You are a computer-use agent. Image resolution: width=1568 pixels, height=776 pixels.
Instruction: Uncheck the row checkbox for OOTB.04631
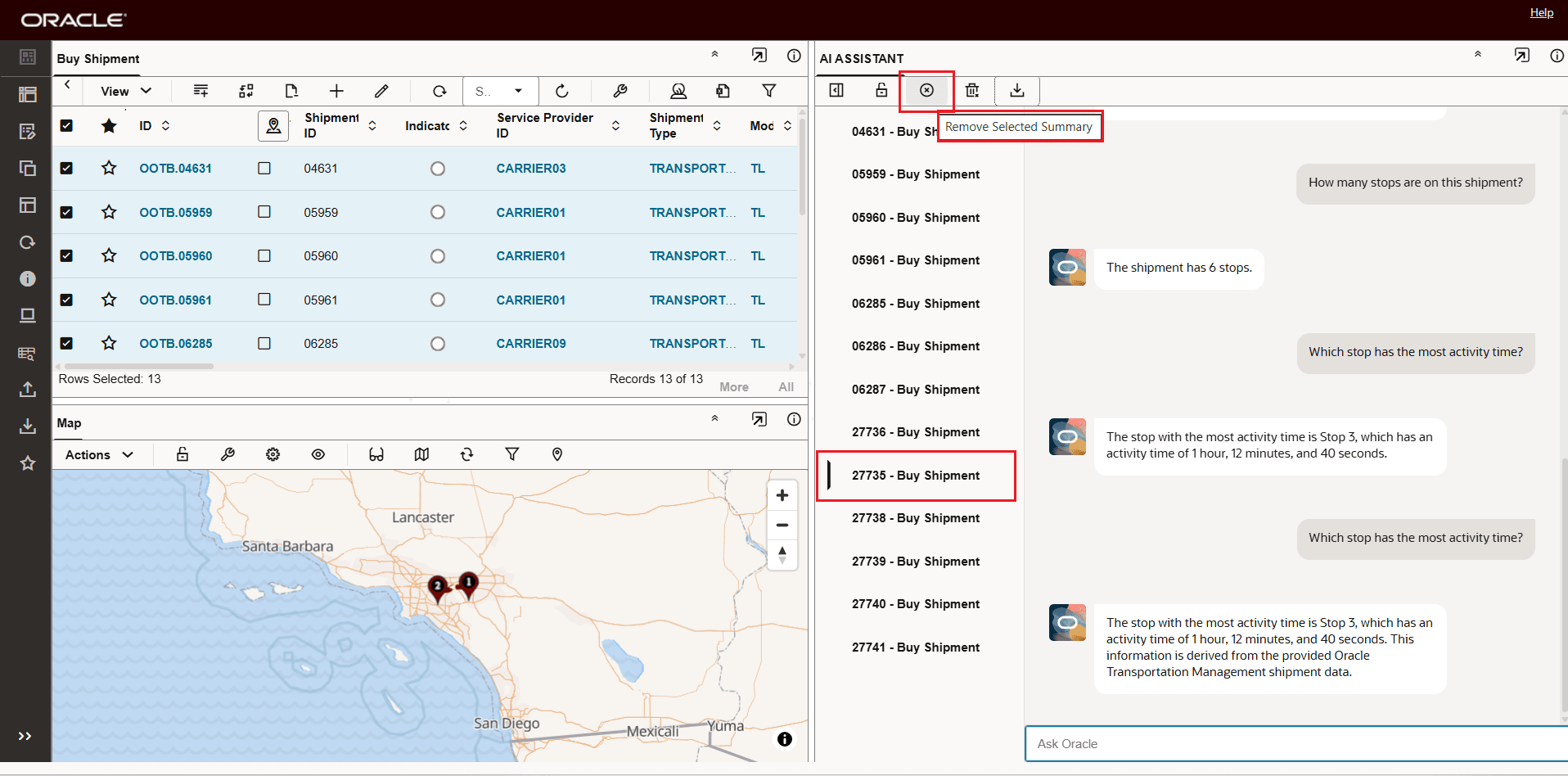pyautogui.click(x=66, y=168)
